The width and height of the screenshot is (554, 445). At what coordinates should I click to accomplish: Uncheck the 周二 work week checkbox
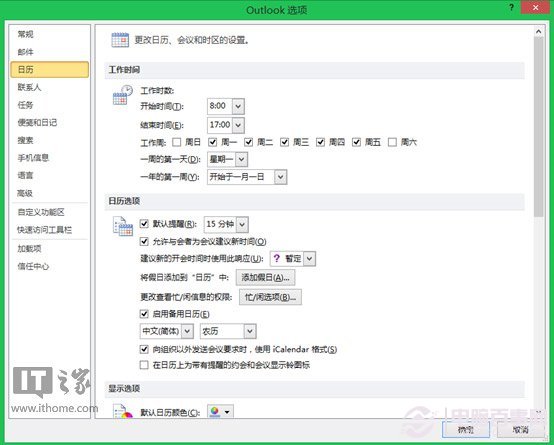tap(248, 142)
